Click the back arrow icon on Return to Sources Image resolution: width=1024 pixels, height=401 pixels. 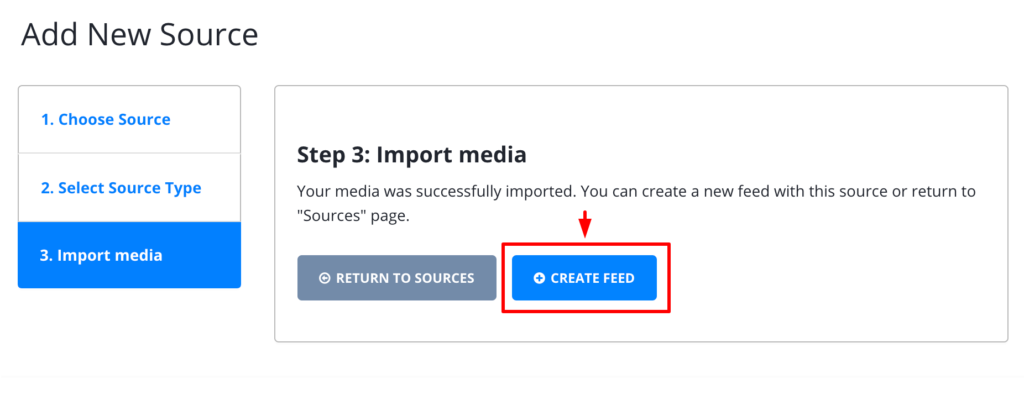click(325, 278)
